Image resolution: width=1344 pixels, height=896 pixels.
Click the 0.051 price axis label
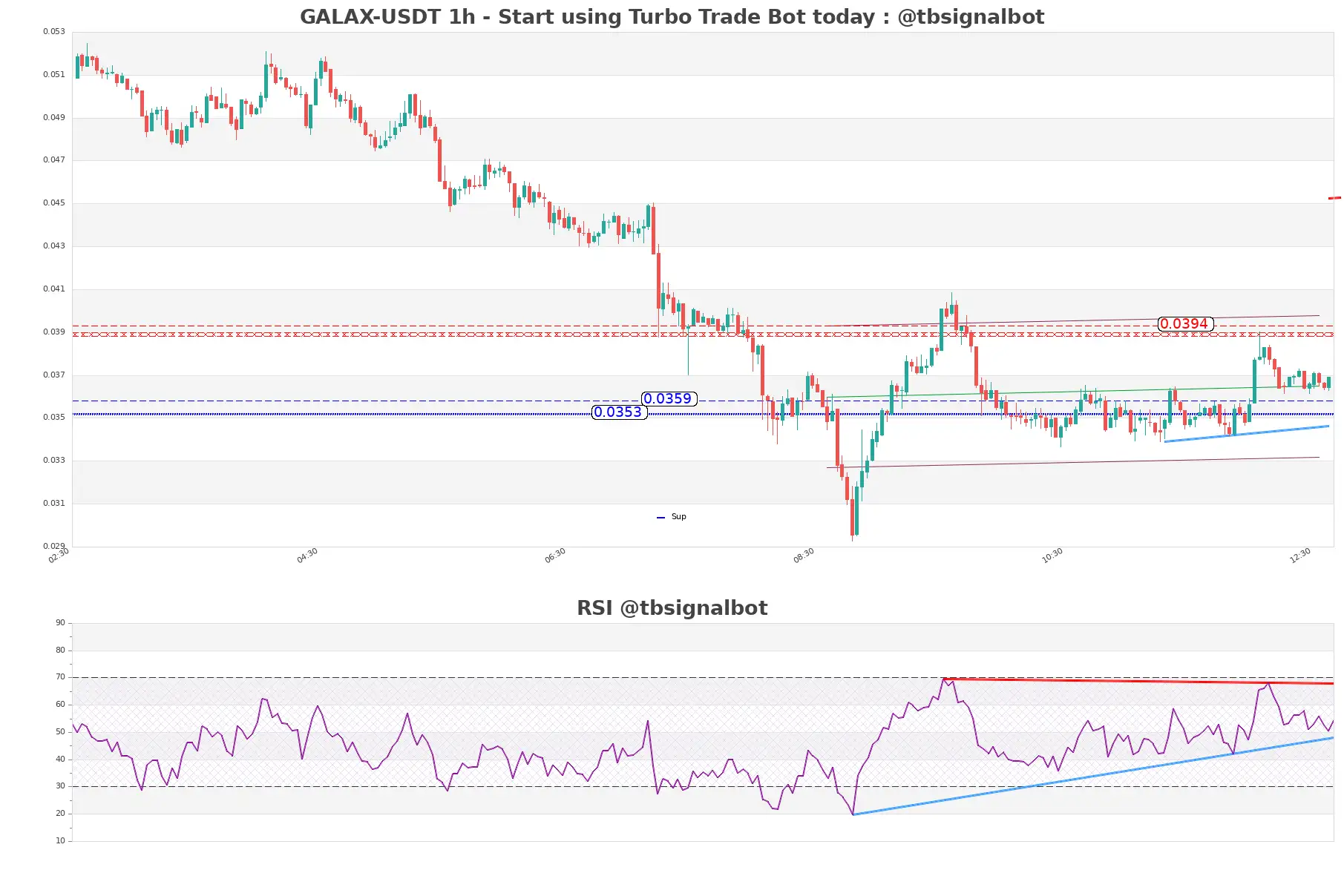(54, 75)
